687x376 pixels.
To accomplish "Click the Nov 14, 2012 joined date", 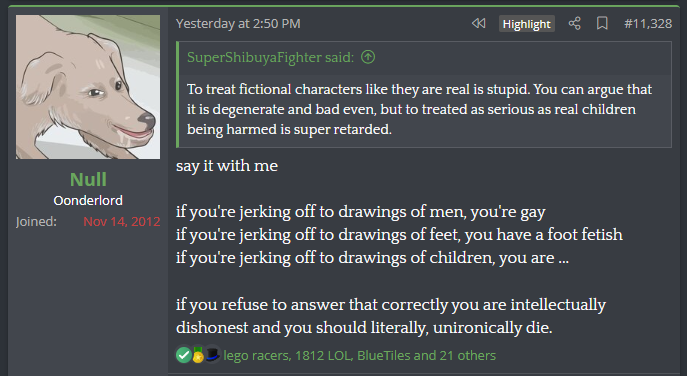I will tap(122, 222).
